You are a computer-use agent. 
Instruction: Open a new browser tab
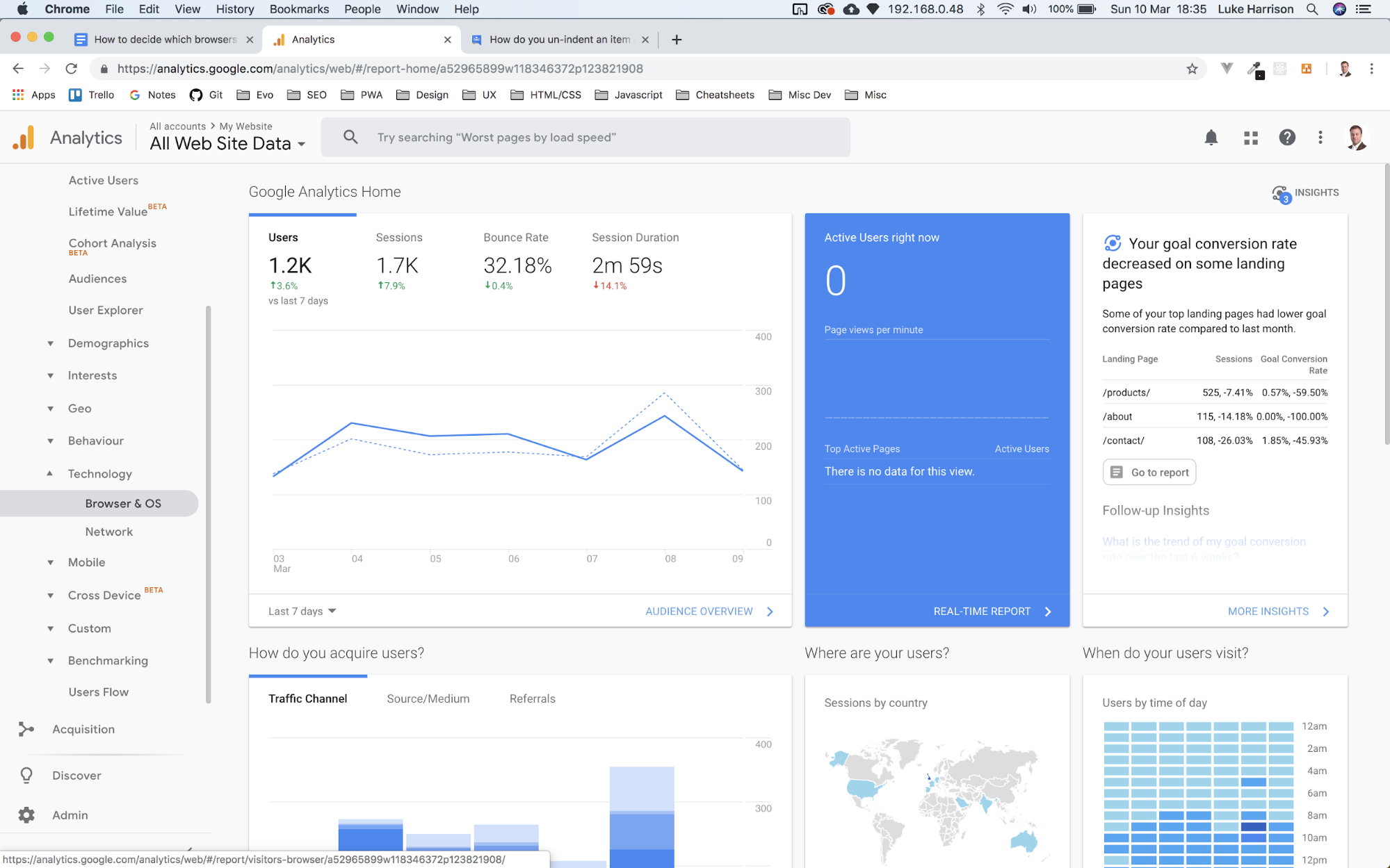coord(677,40)
